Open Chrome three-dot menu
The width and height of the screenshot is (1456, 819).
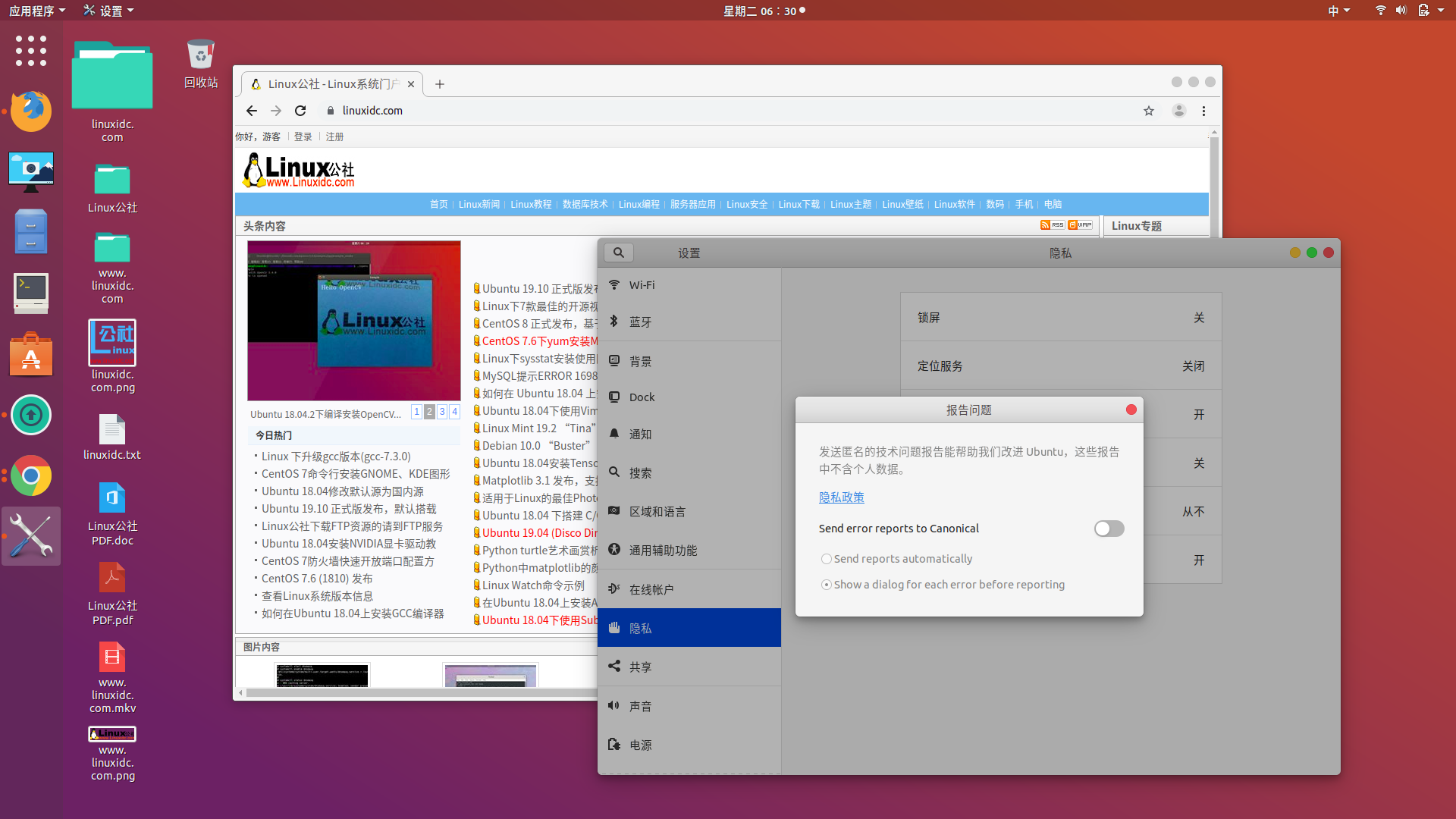(1203, 111)
